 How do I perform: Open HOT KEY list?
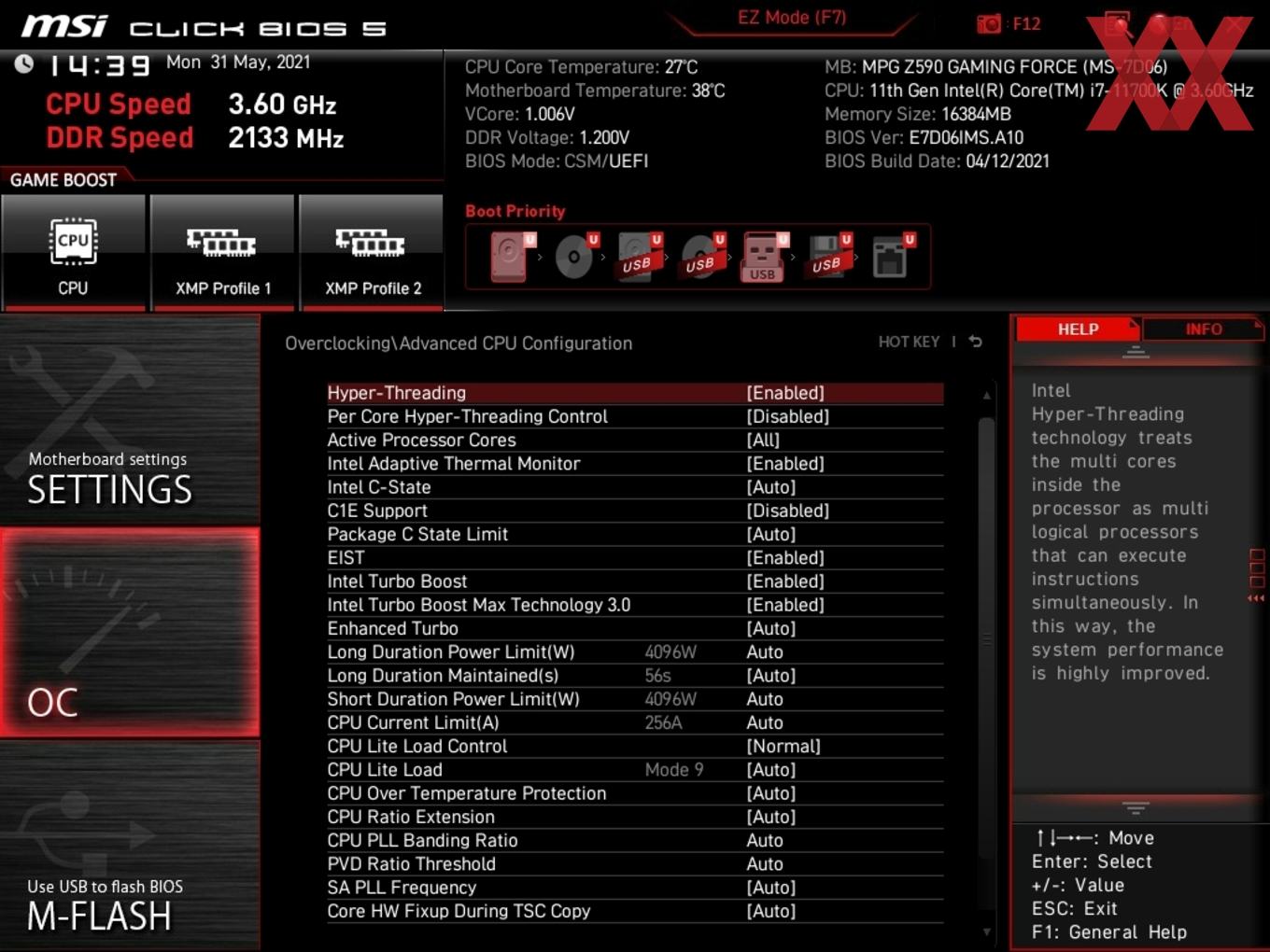coord(909,342)
